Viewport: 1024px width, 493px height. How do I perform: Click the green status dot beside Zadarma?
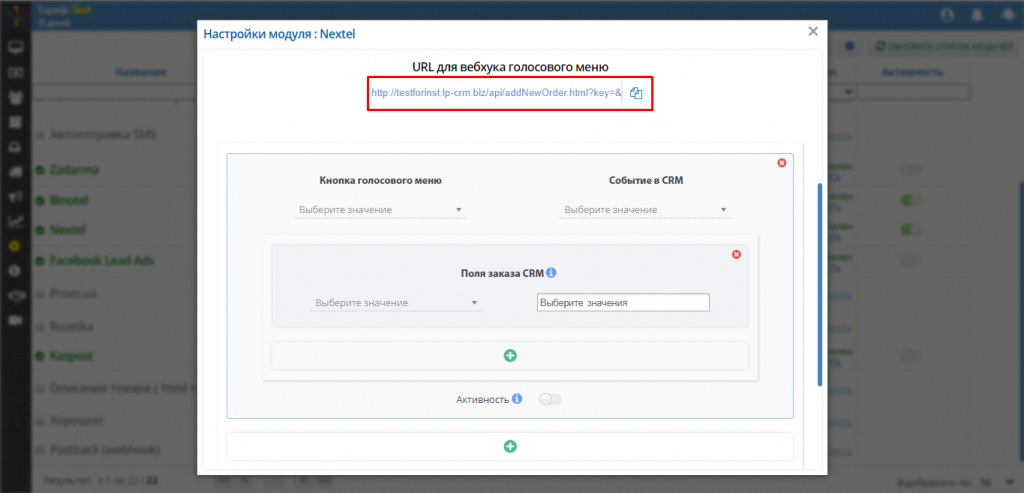point(39,170)
